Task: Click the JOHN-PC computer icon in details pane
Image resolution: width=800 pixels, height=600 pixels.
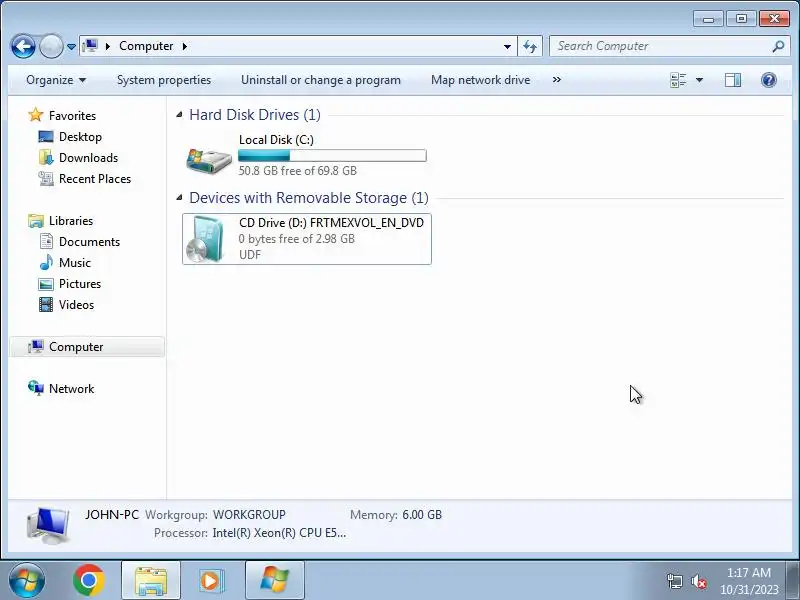Action: click(x=48, y=525)
